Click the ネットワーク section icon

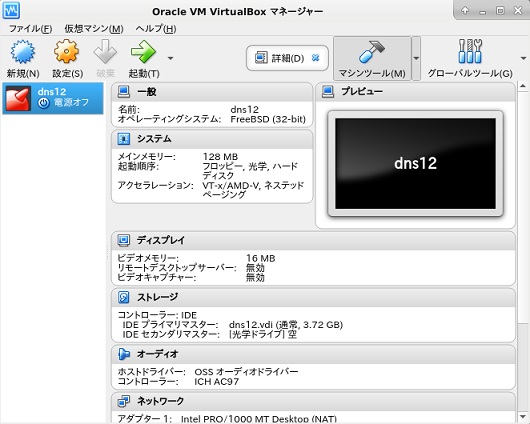click(x=123, y=401)
